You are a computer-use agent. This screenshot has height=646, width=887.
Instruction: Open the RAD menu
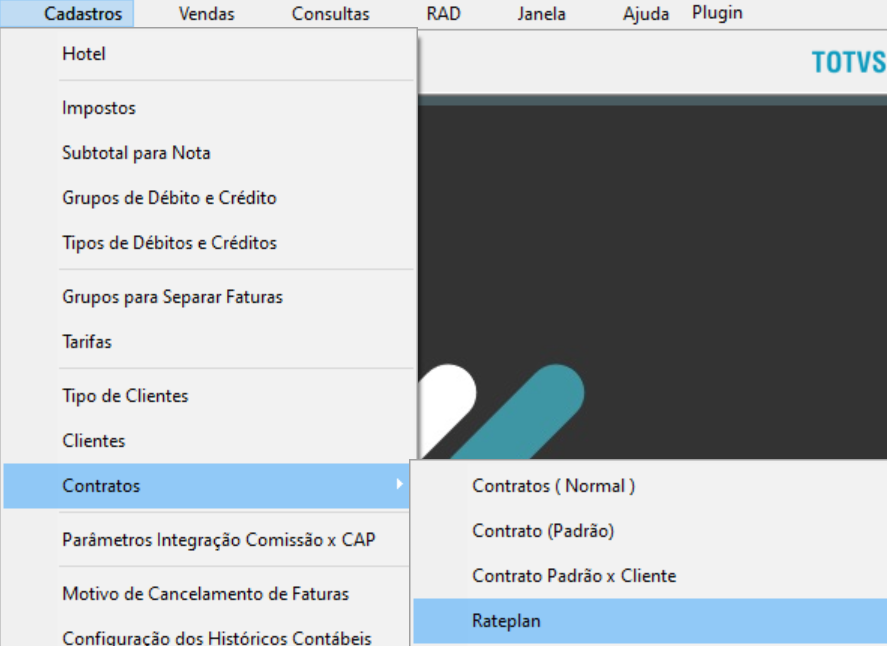[443, 14]
